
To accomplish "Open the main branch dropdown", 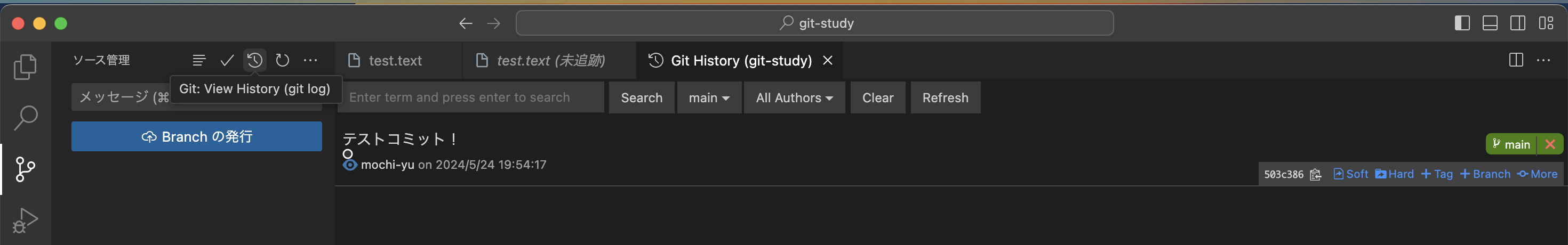I will pos(708,98).
